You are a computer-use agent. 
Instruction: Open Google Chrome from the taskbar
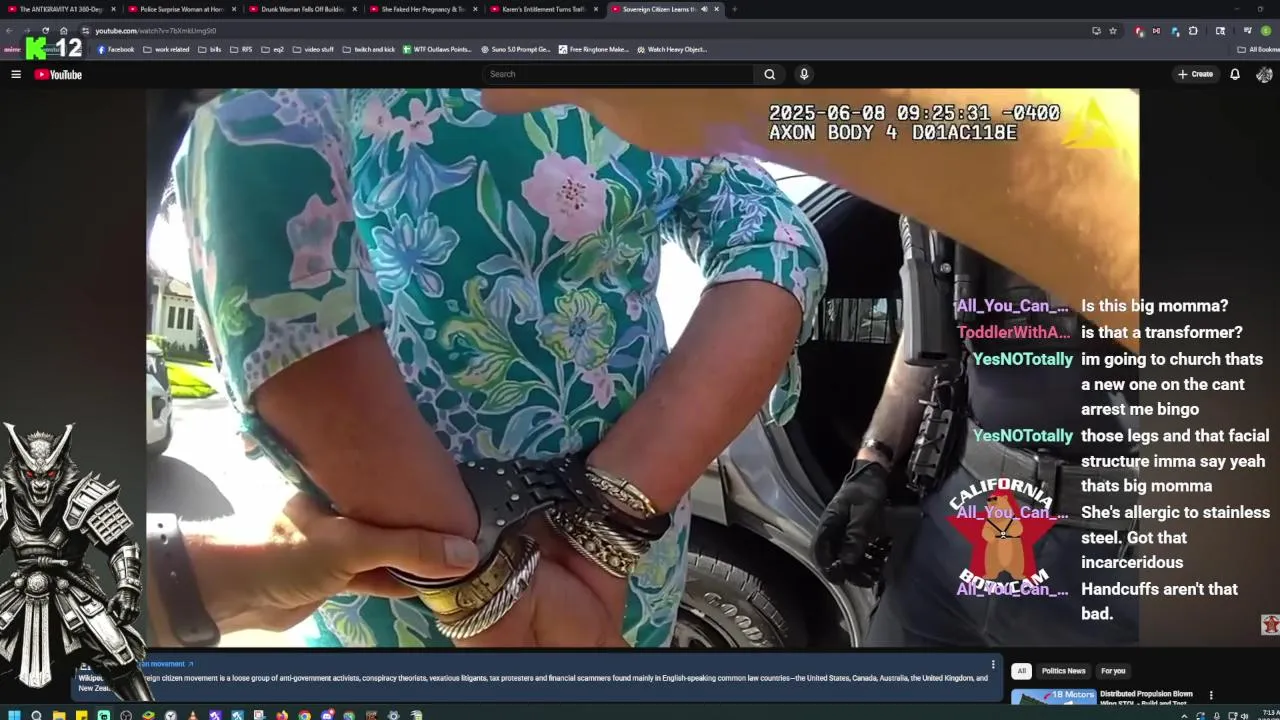pyautogui.click(x=304, y=715)
